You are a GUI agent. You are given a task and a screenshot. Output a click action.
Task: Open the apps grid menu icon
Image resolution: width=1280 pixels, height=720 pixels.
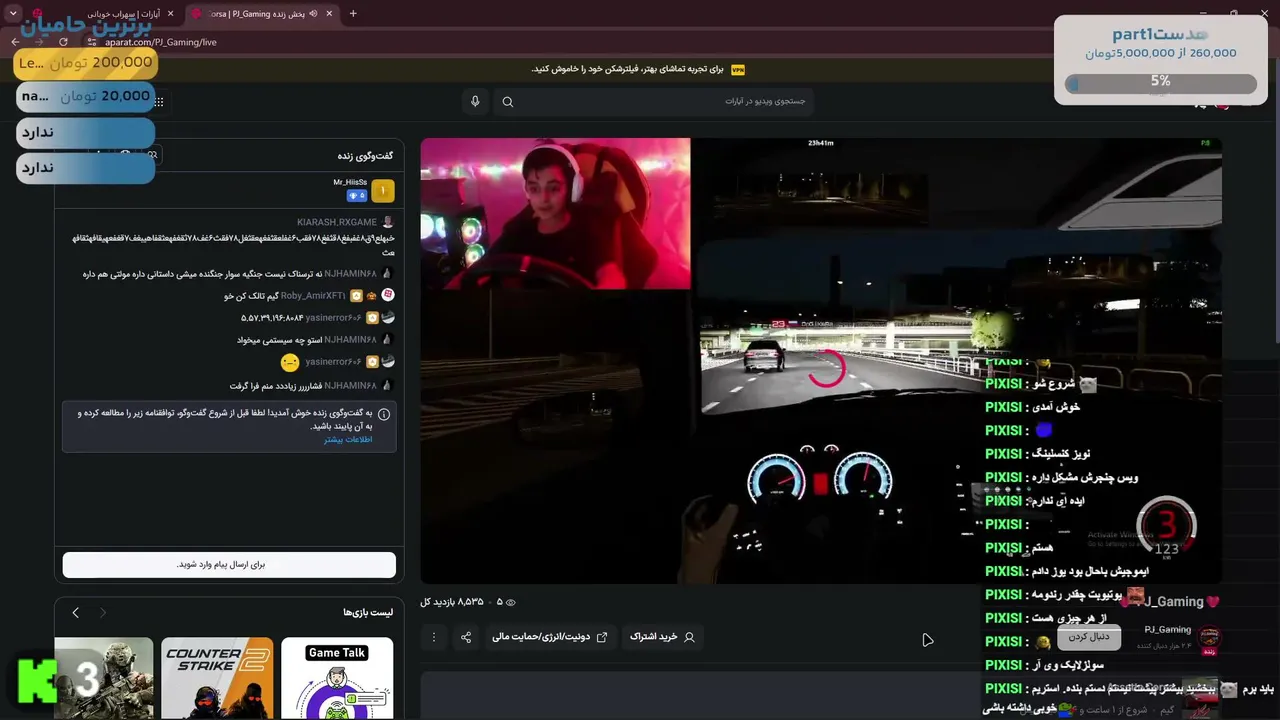click(159, 102)
